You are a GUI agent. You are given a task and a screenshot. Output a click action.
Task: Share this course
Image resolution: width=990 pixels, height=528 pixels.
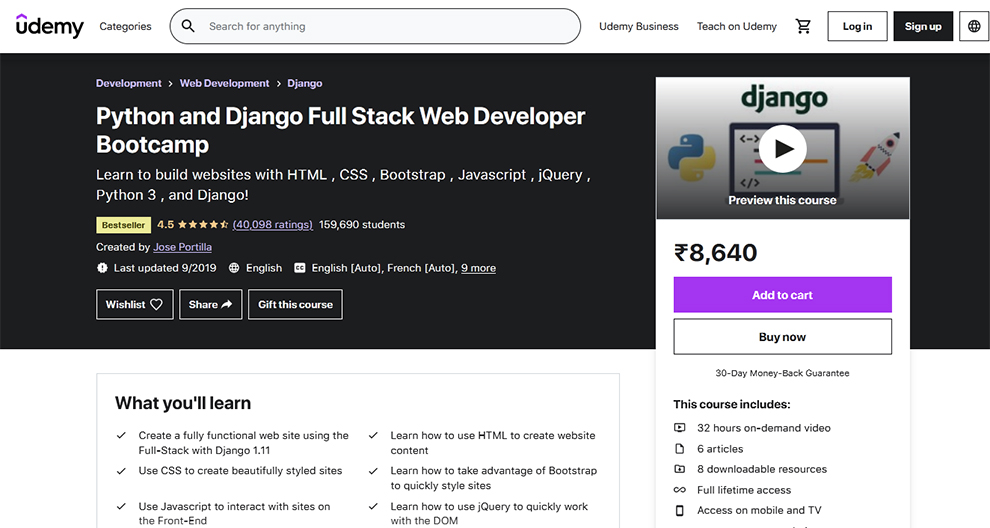tap(210, 304)
